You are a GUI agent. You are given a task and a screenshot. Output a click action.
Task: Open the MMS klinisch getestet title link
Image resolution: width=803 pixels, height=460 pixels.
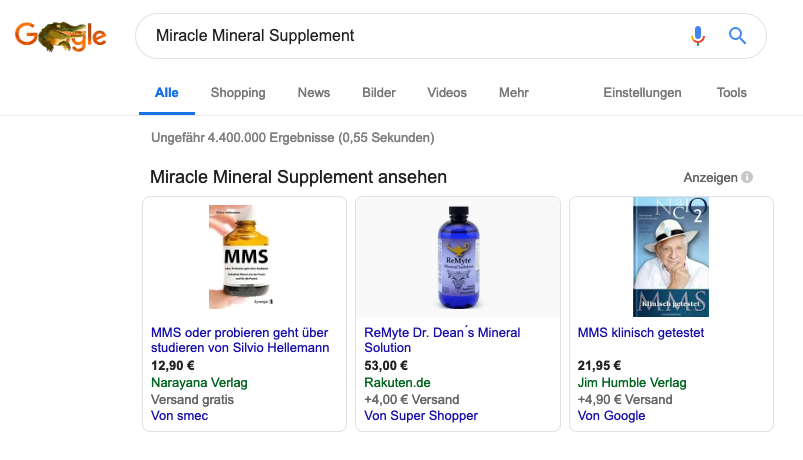pos(641,332)
